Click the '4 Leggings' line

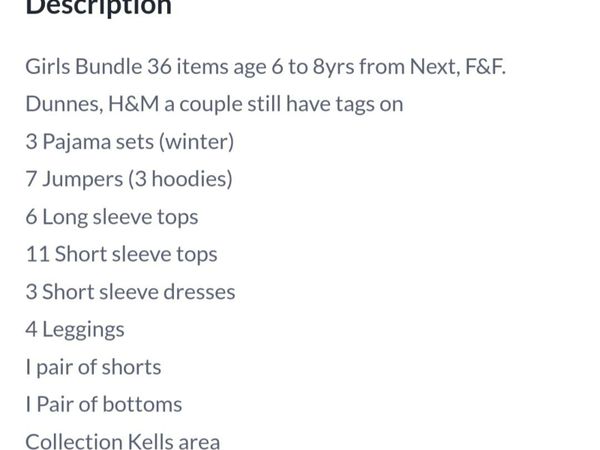(x=75, y=329)
